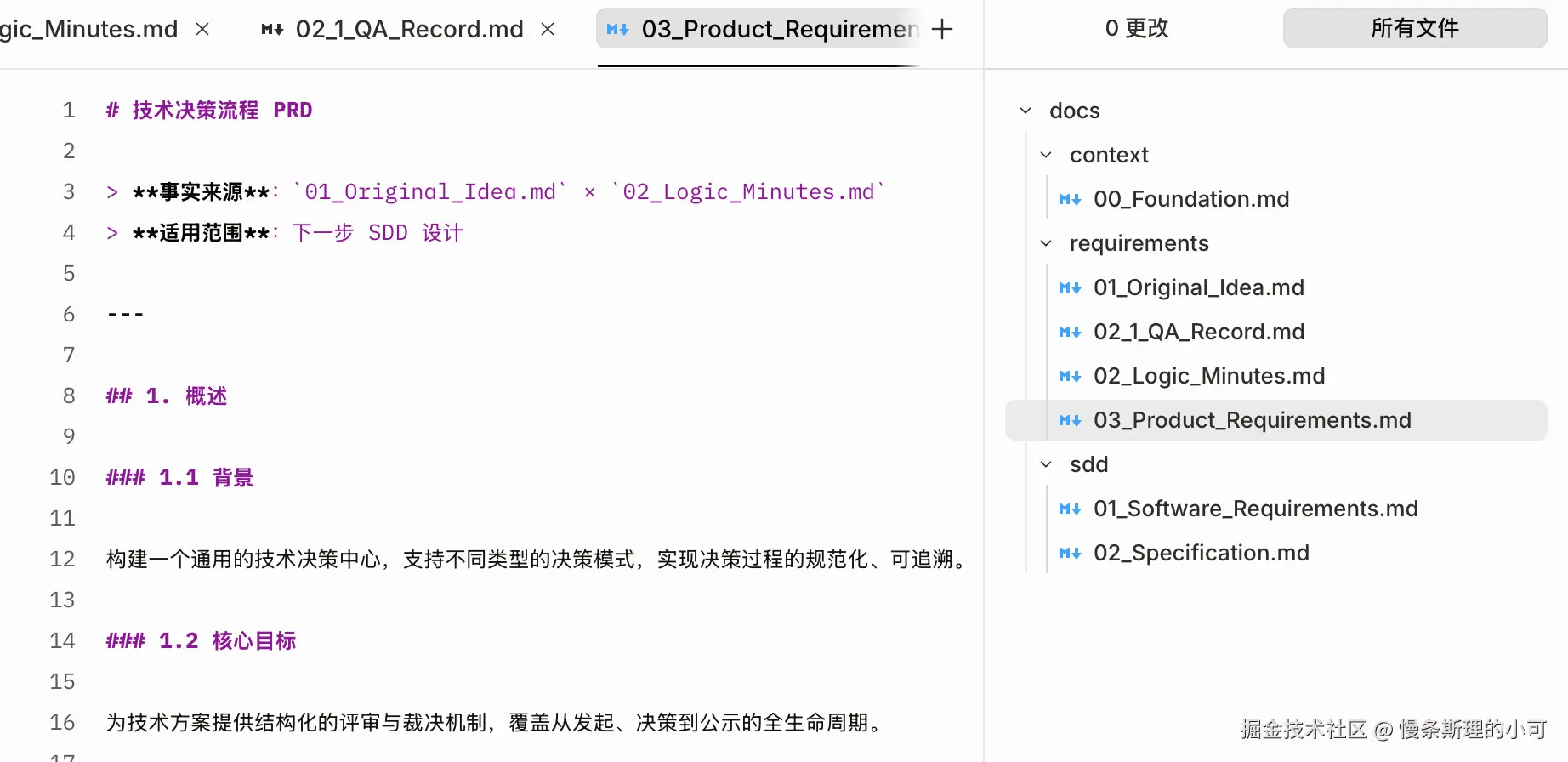Click markdown icon beside 02_Specification.md

[x=1070, y=553]
